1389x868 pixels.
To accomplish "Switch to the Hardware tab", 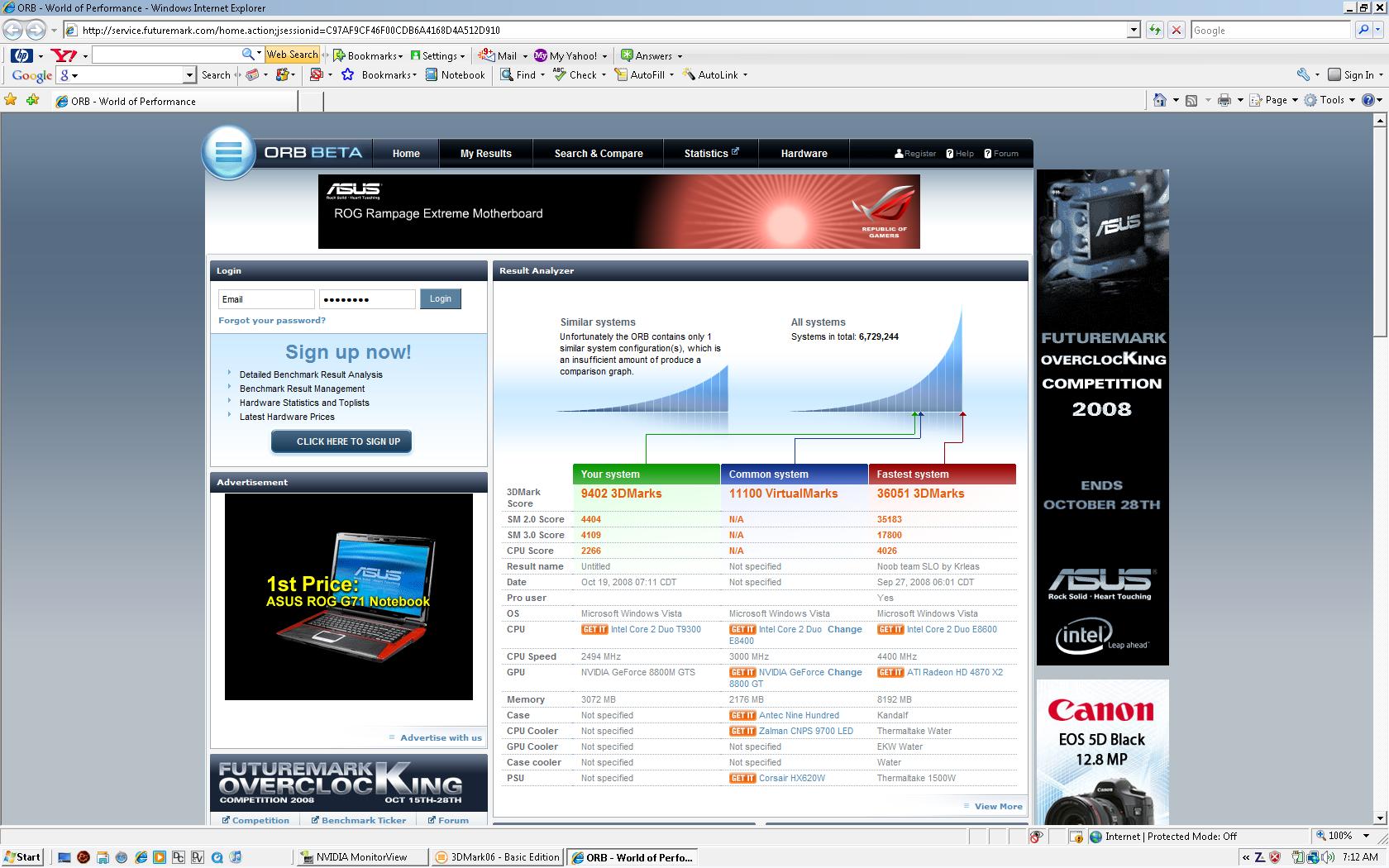I will pyautogui.click(x=804, y=154).
